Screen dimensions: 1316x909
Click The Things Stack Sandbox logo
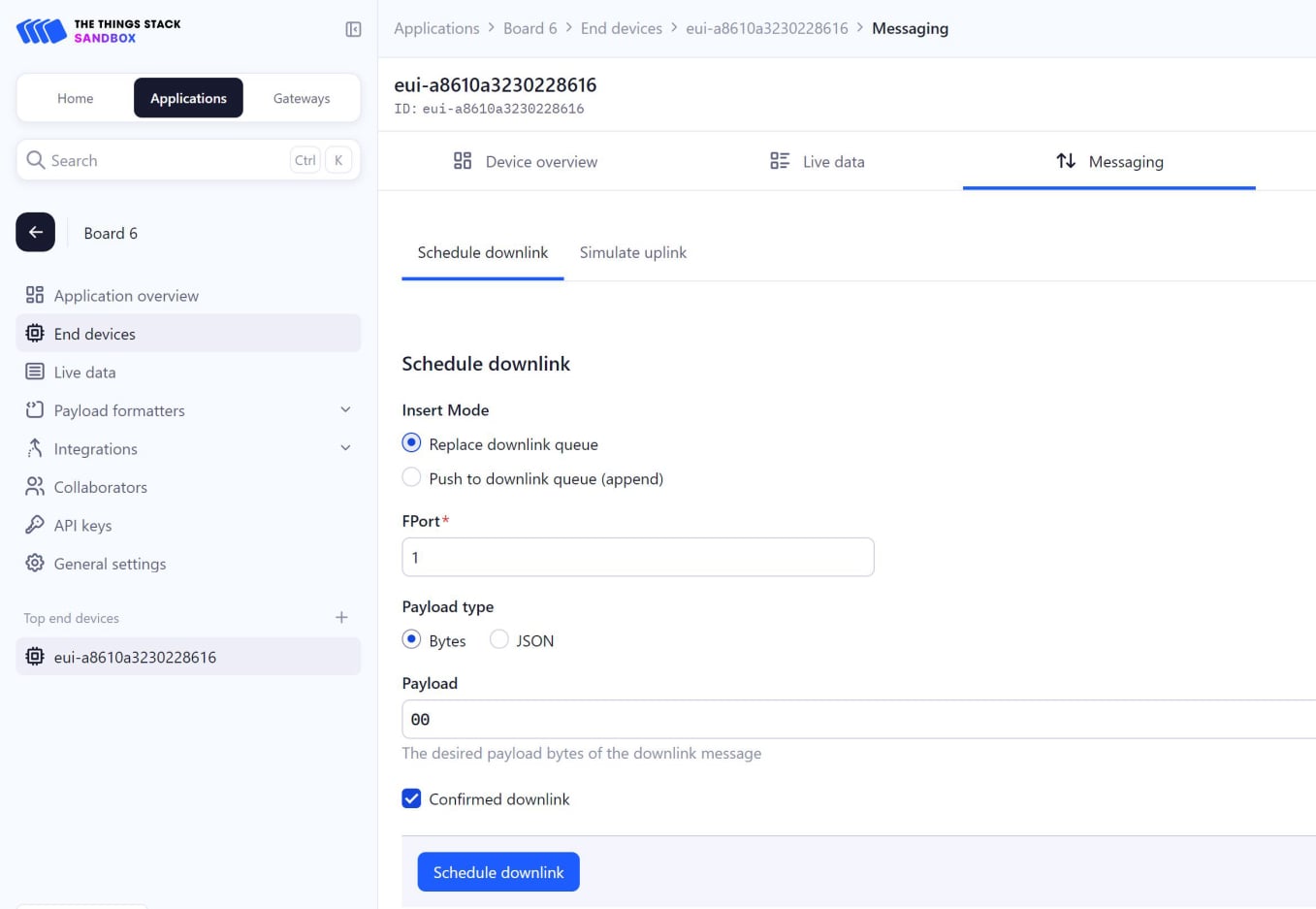[x=99, y=31]
